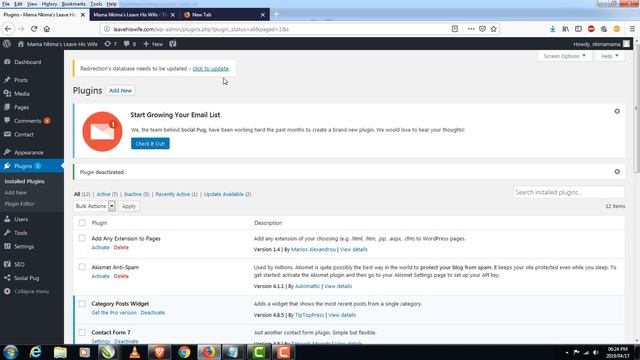Open Windows Start button
The height and width of the screenshot is (360, 640).
click(11, 352)
